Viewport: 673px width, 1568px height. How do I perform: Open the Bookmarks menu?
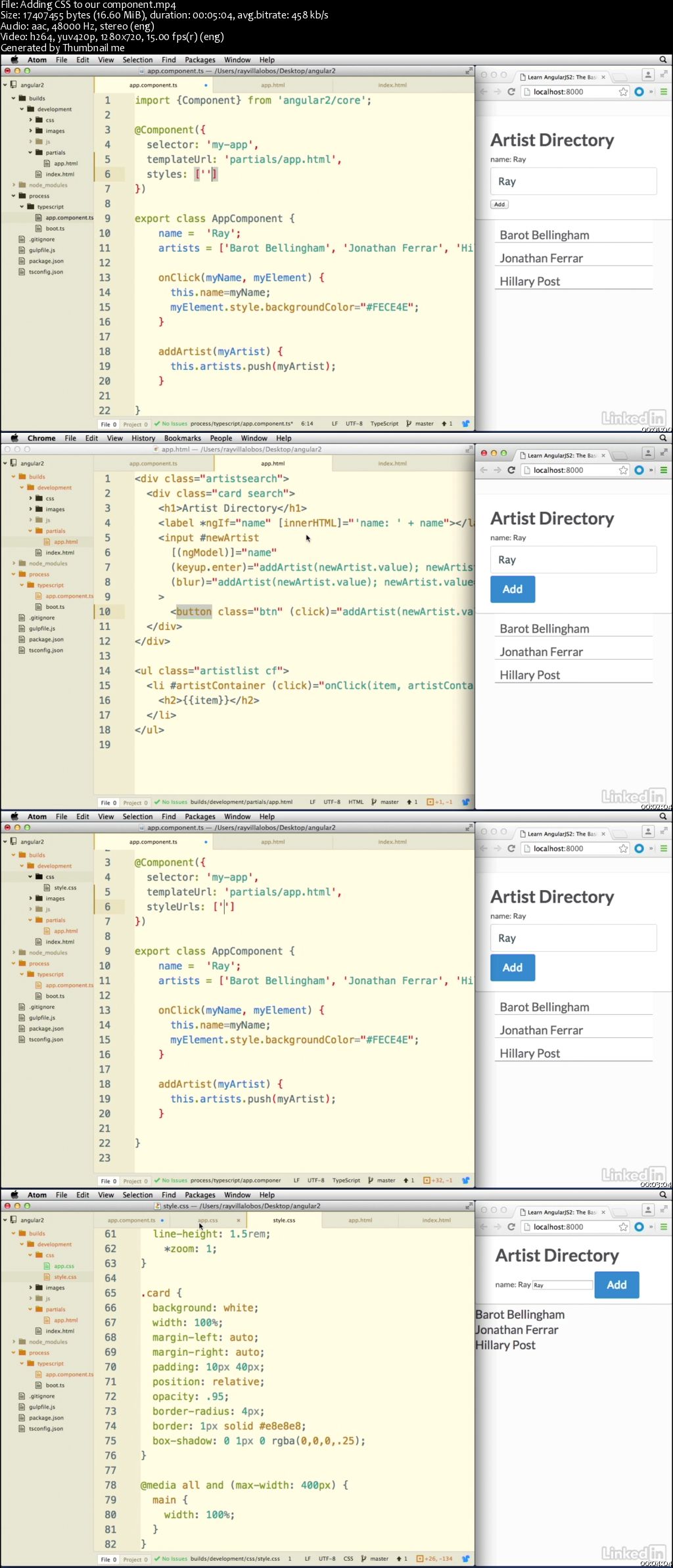tap(183, 438)
